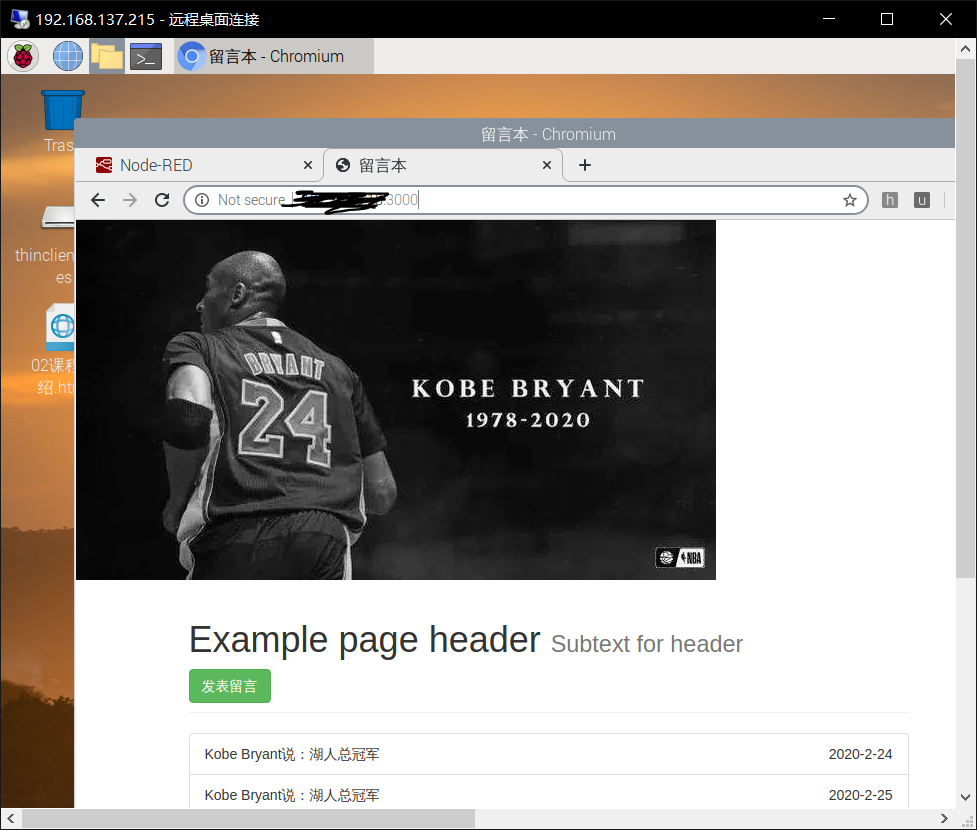This screenshot has height=830, width=977.
Task: Click the Kobe Bryant memorial image
Action: [396, 399]
